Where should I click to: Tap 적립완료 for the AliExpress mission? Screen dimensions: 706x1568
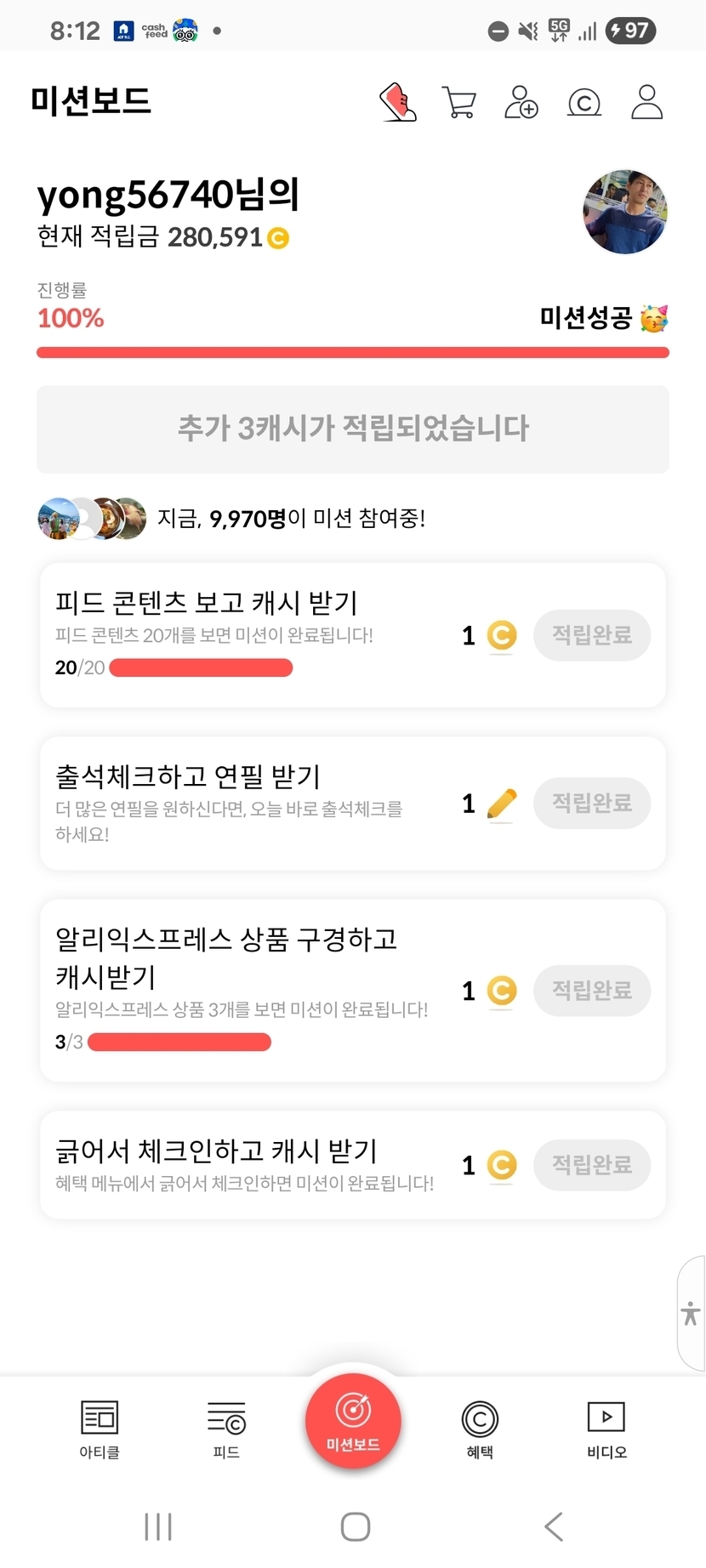(x=592, y=991)
